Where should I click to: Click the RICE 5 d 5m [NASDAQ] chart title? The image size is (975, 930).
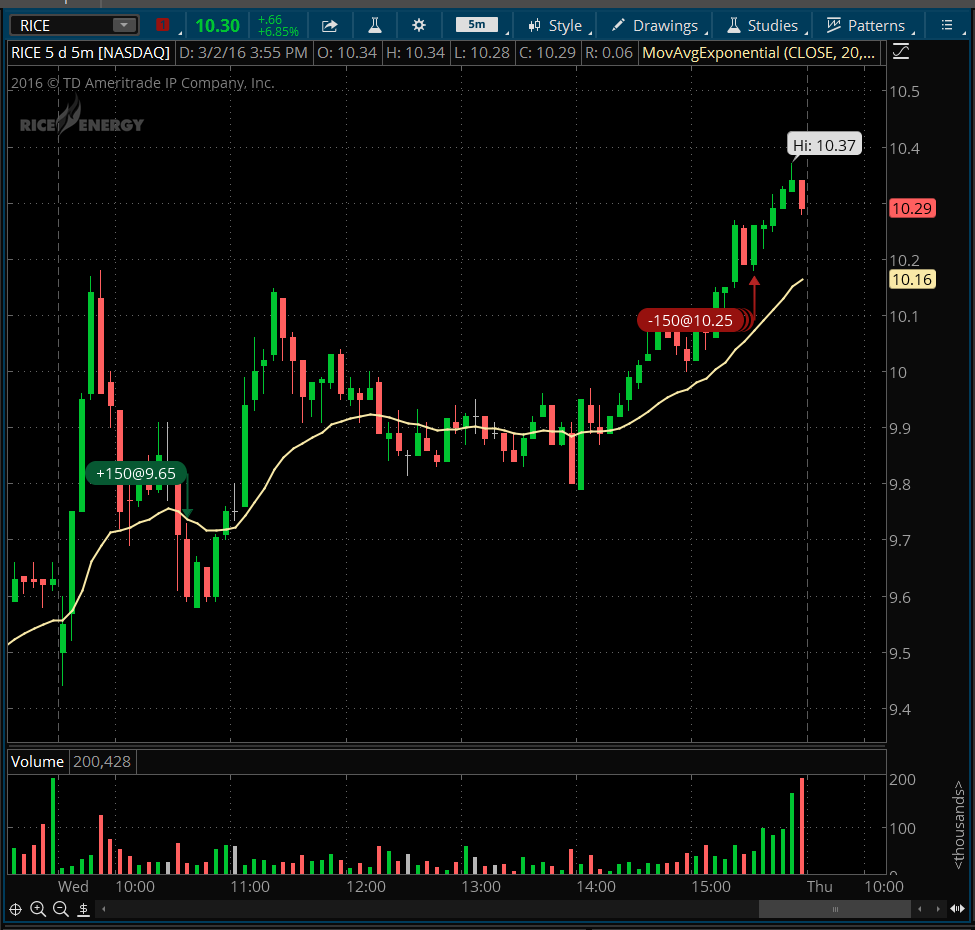tap(90, 53)
